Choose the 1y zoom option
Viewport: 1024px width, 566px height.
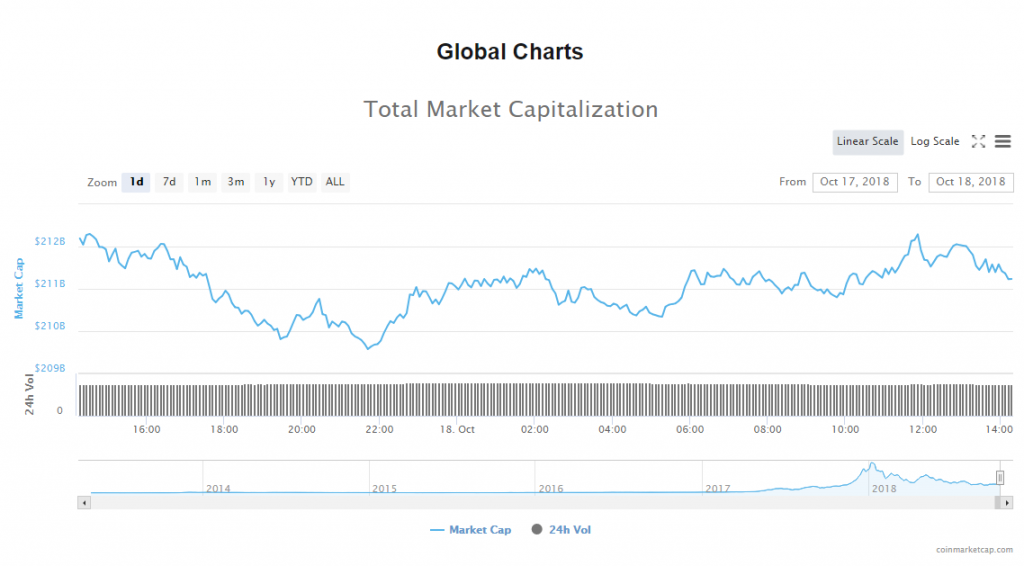[268, 182]
